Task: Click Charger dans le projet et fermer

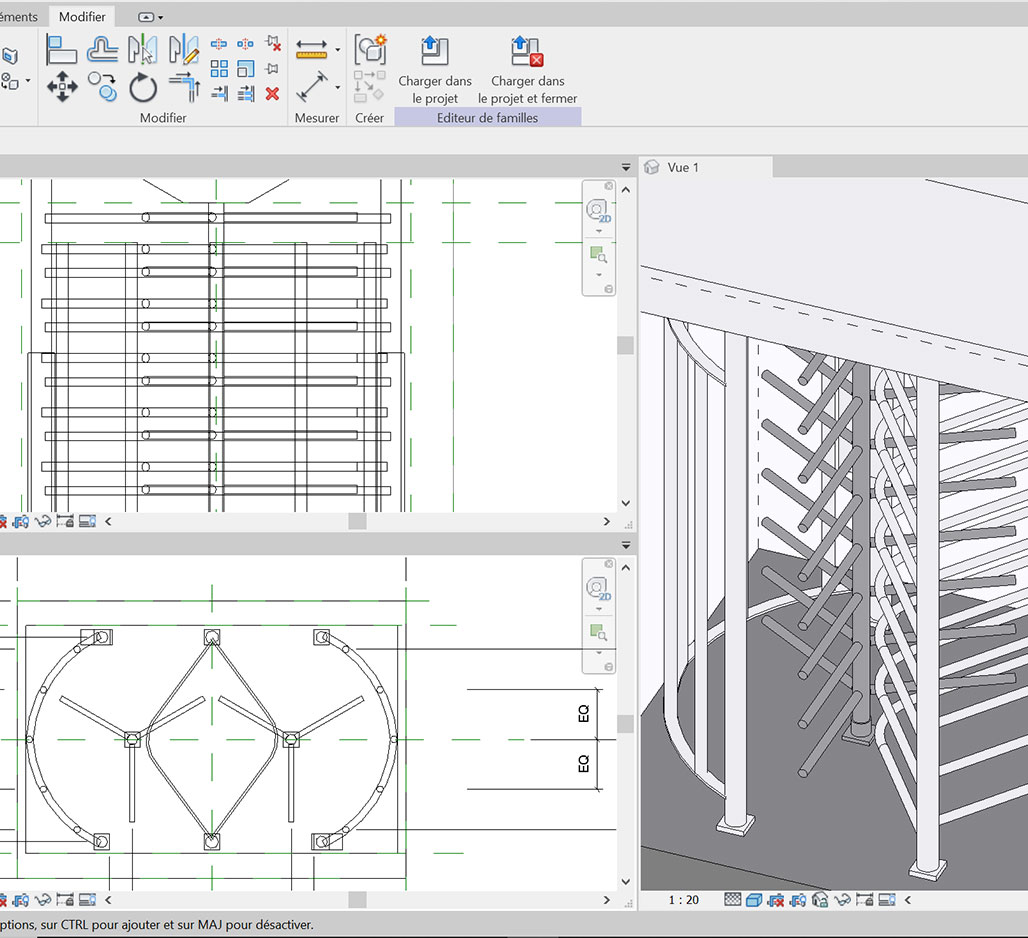Action: coord(527,70)
